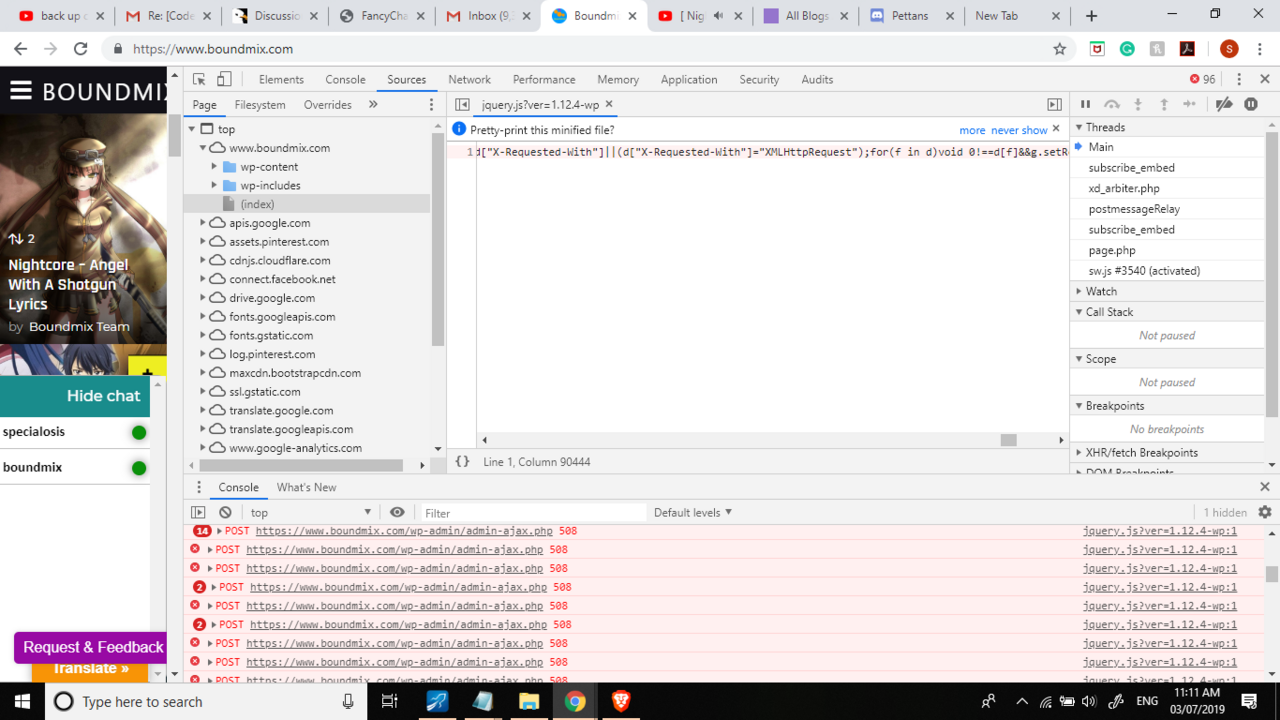Click the console Filter input field
1280x720 pixels.
tap(530, 512)
